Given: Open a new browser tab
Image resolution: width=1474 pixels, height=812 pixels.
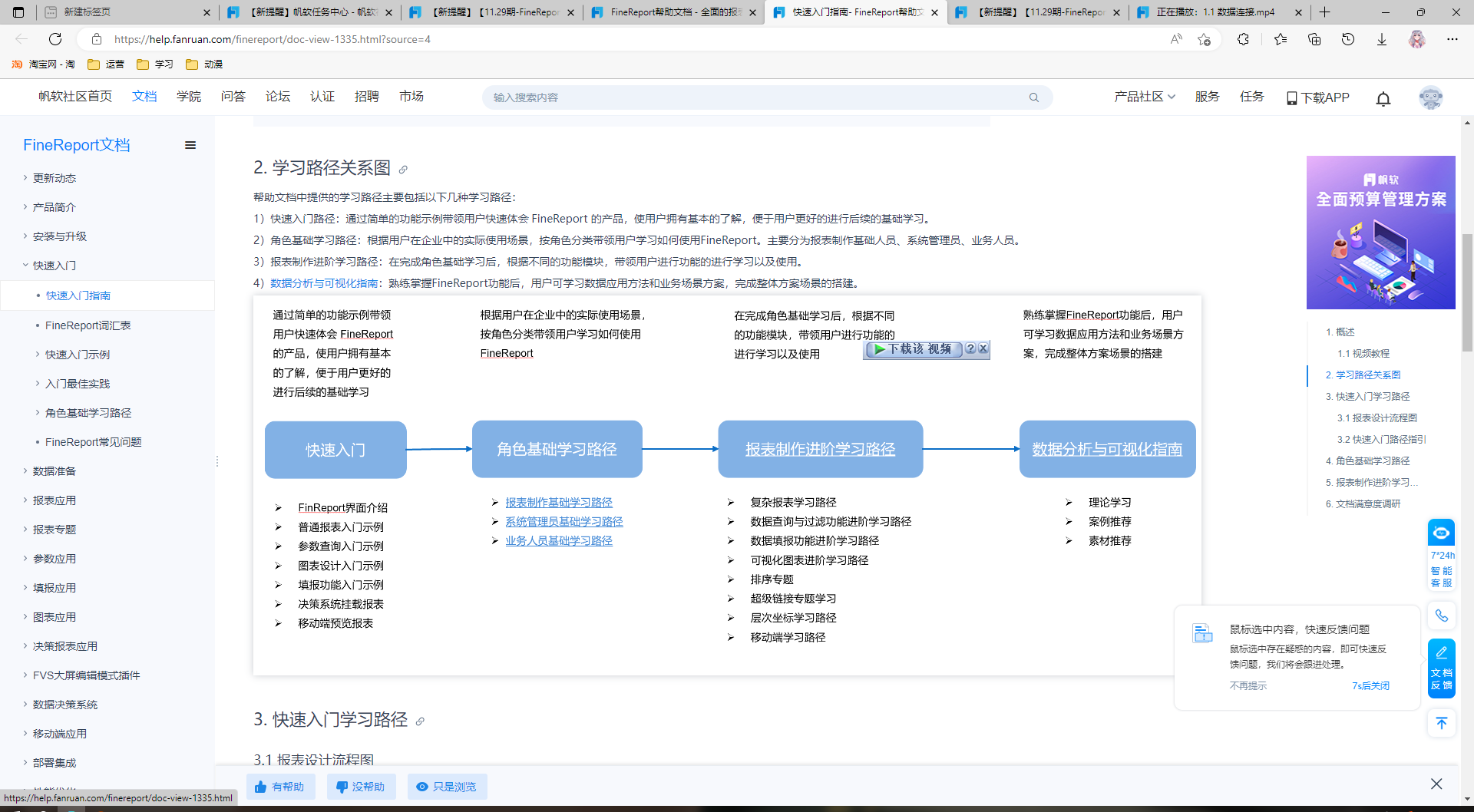Looking at the screenshot, I should click(1325, 12).
